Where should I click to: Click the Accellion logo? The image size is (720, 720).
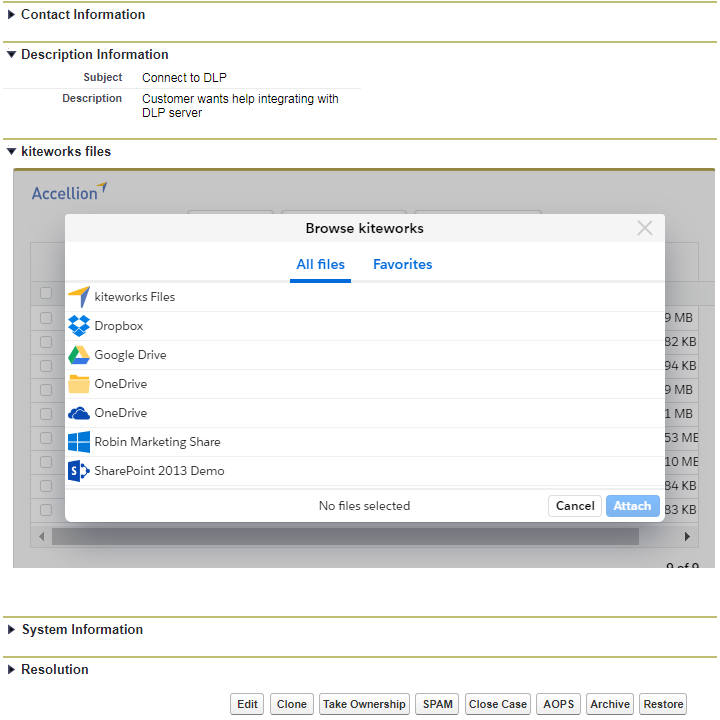pos(69,192)
